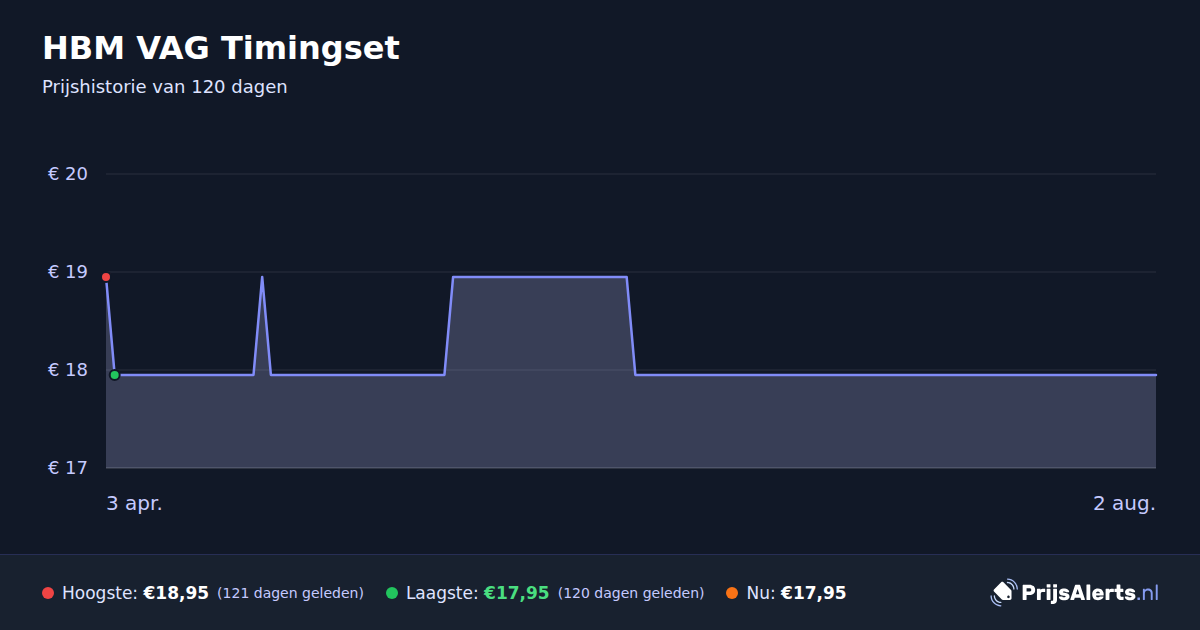Click the PrijsAlerts price tag logo icon

pyautogui.click(x=1003, y=593)
